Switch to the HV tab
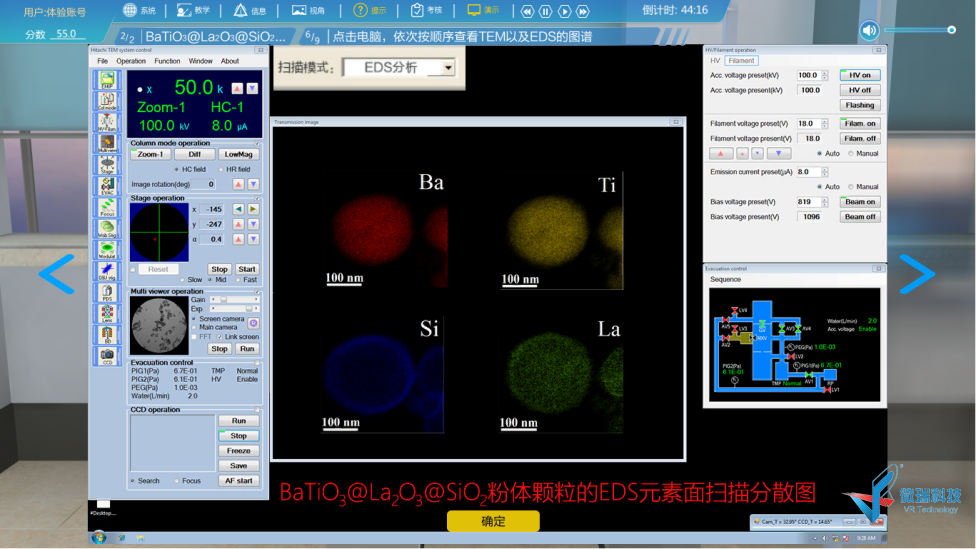 (x=715, y=61)
